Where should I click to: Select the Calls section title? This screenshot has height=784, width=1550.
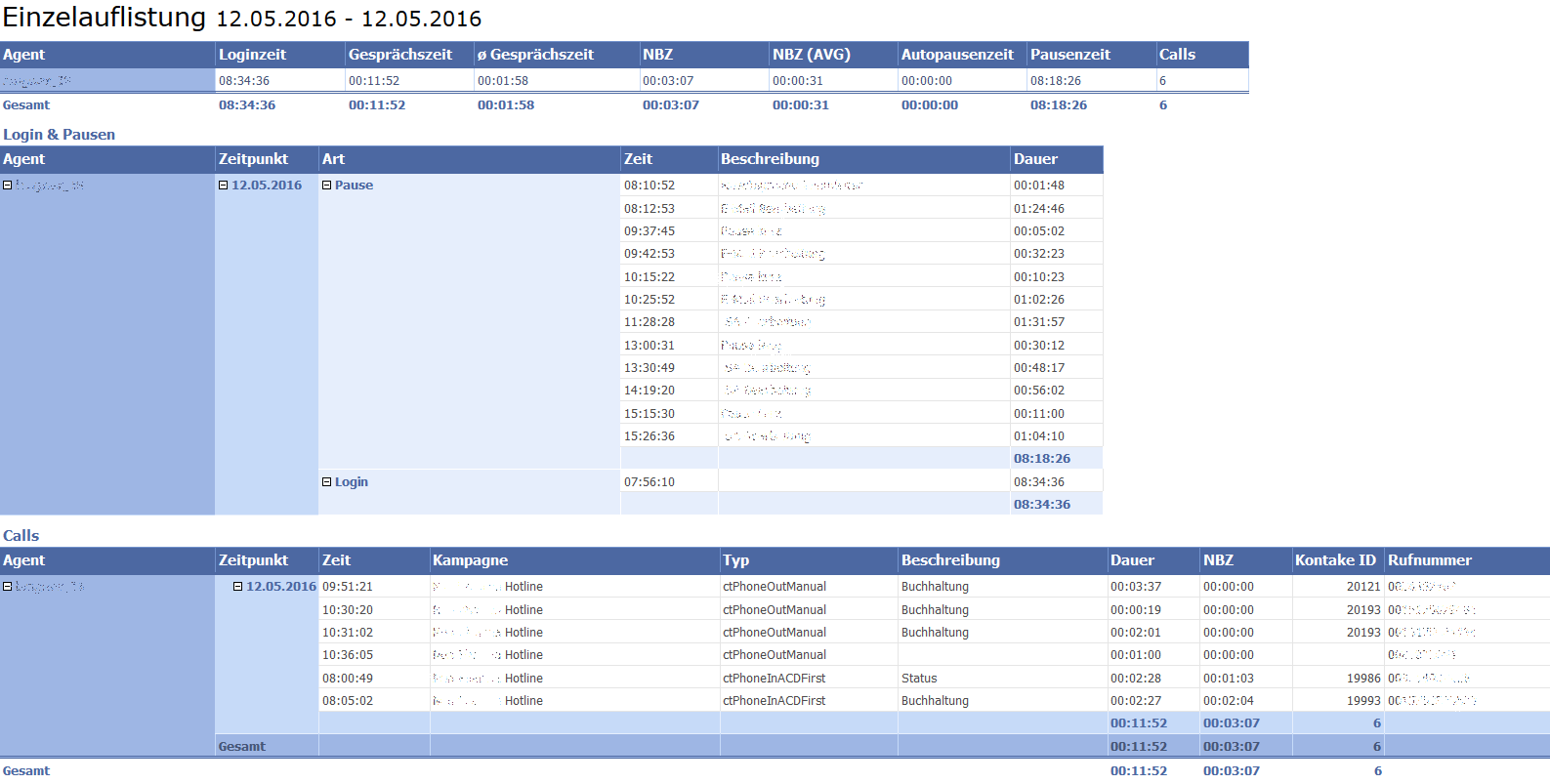[x=21, y=536]
